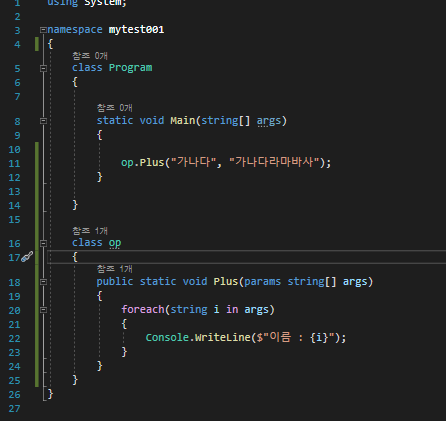Click WriteLine on line 22
Screen dimensions: 446x421
[223, 337]
